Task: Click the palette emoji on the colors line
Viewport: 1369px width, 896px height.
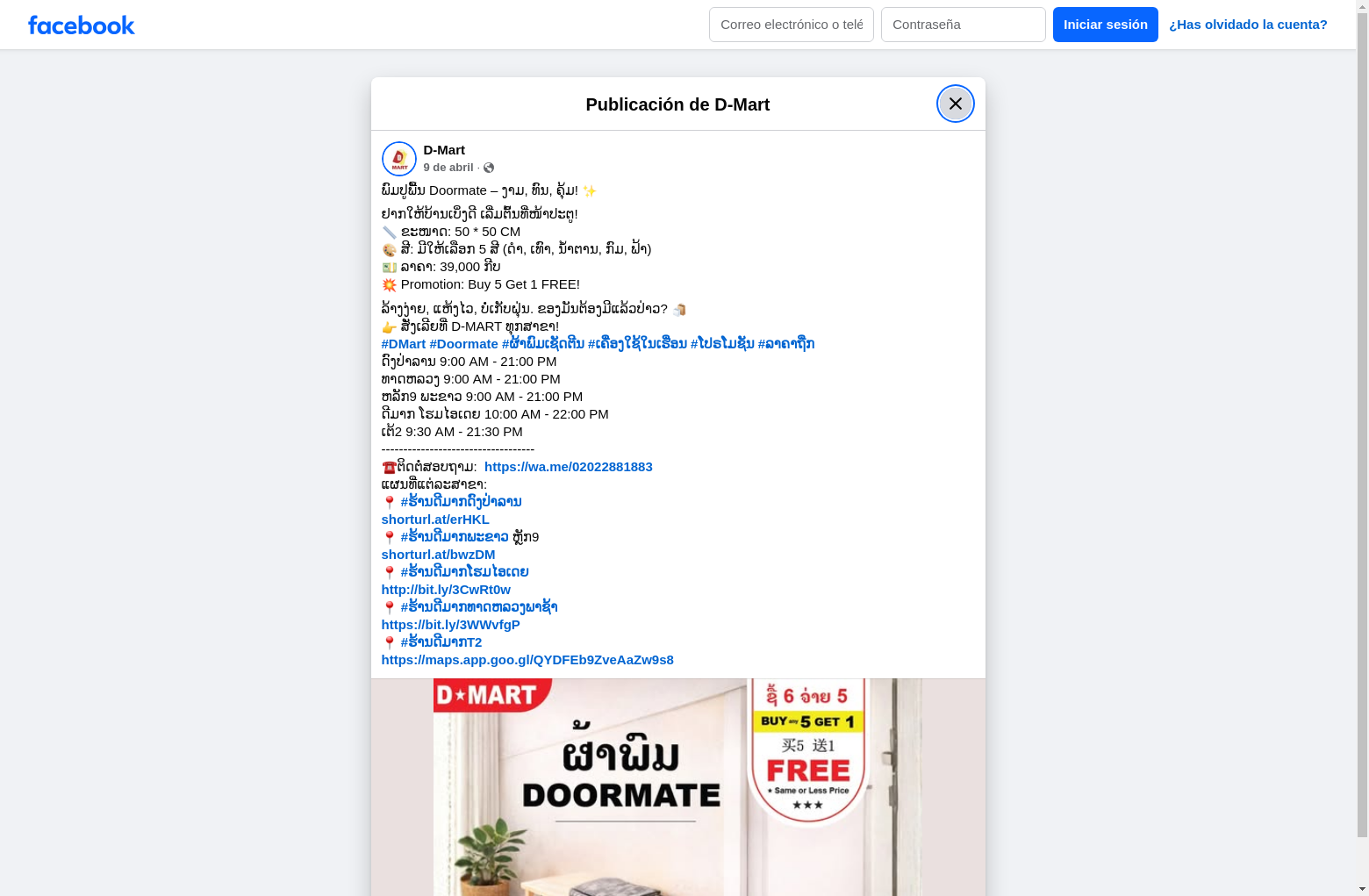Action: (x=390, y=250)
